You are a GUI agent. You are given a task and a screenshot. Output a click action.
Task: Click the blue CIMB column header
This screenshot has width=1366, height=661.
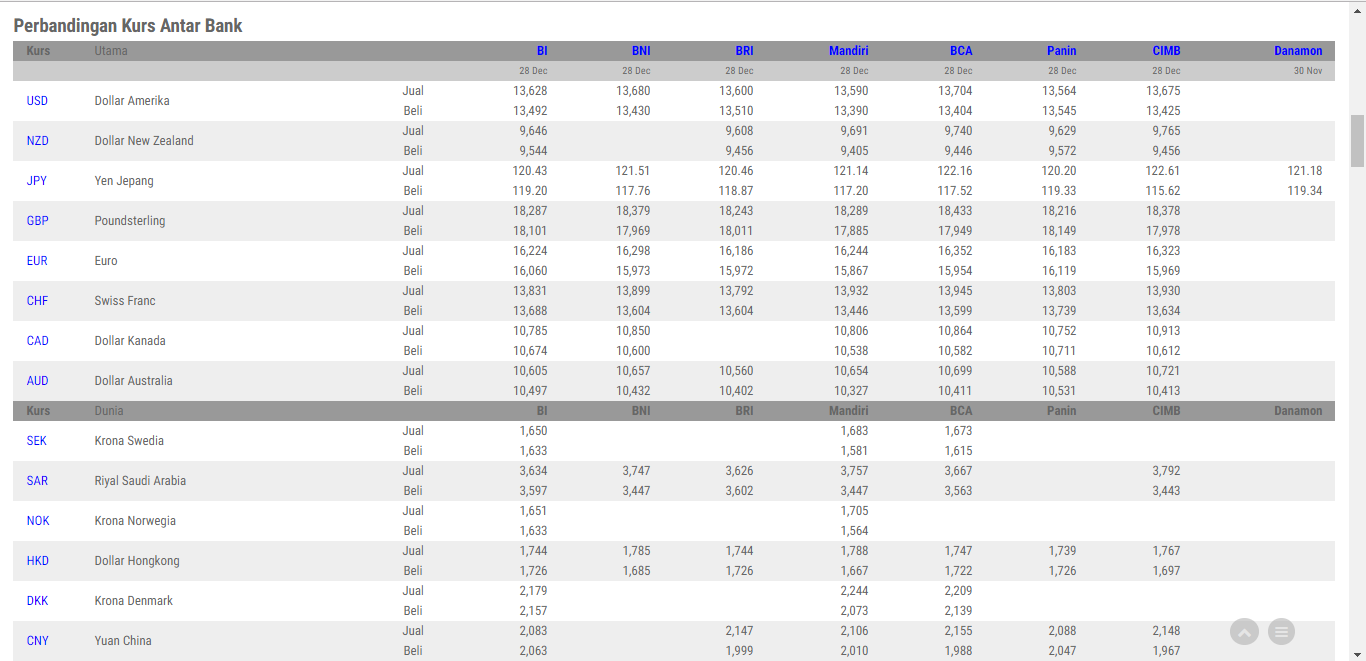point(1166,51)
